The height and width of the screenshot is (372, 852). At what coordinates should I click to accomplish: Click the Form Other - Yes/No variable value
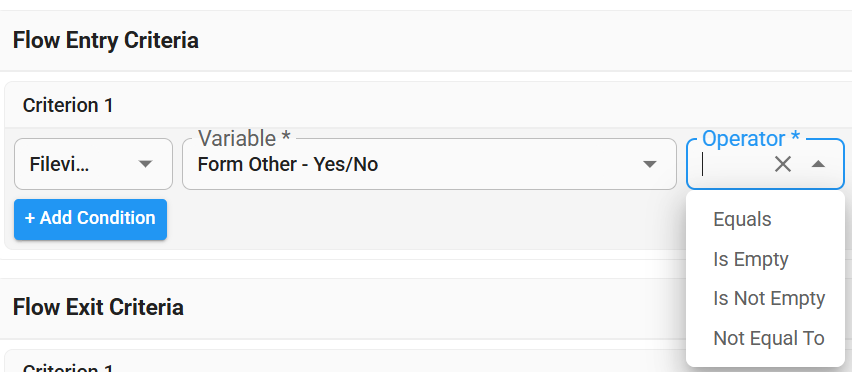pos(287,164)
